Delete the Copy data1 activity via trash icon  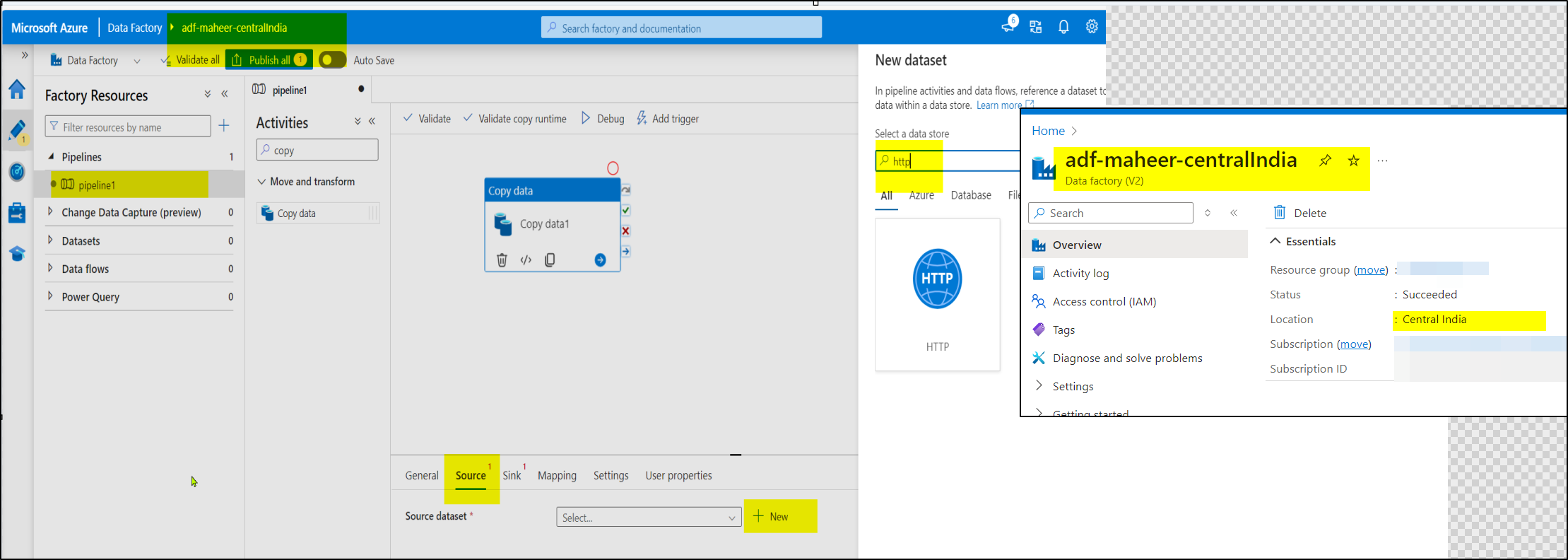point(502,260)
